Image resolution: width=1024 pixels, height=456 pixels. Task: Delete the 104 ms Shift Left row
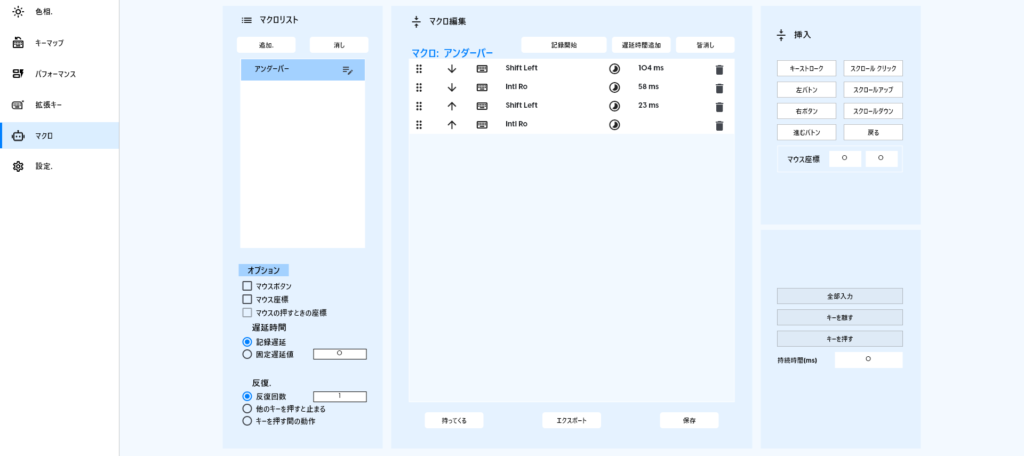pos(718,69)
